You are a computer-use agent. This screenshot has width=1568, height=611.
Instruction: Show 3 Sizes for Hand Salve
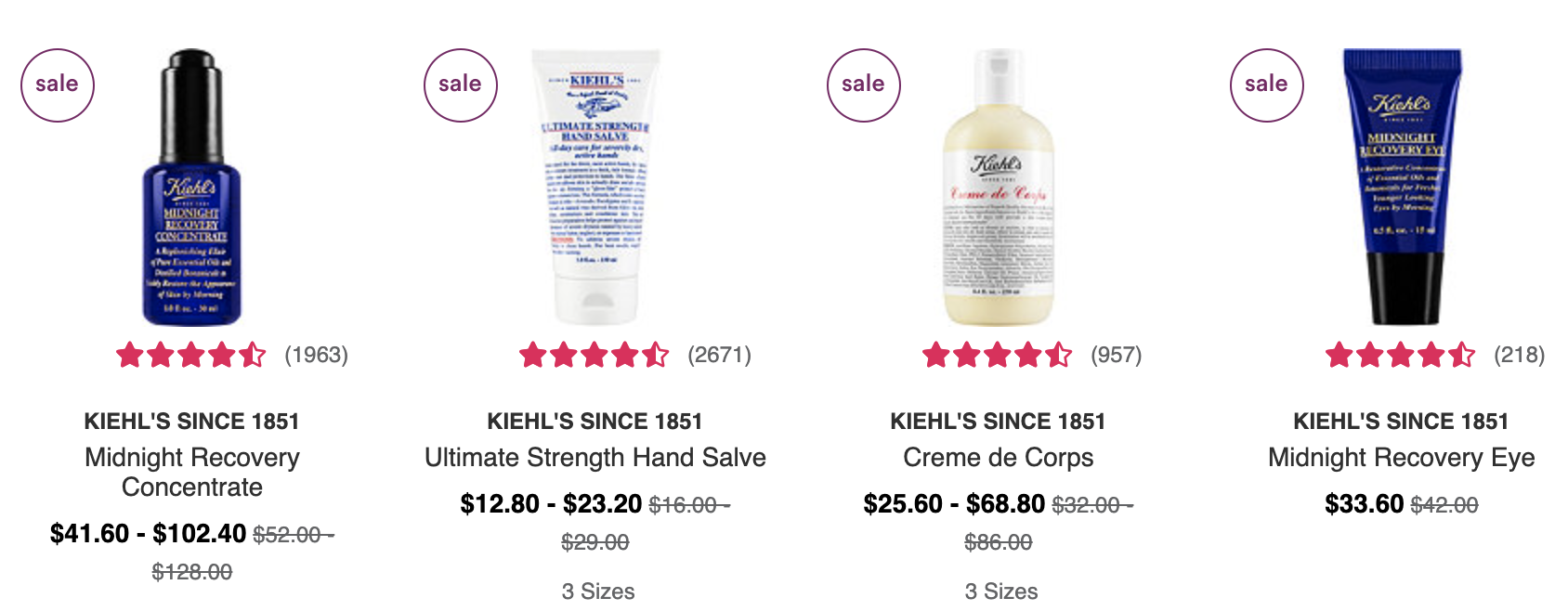pos(598,591)
